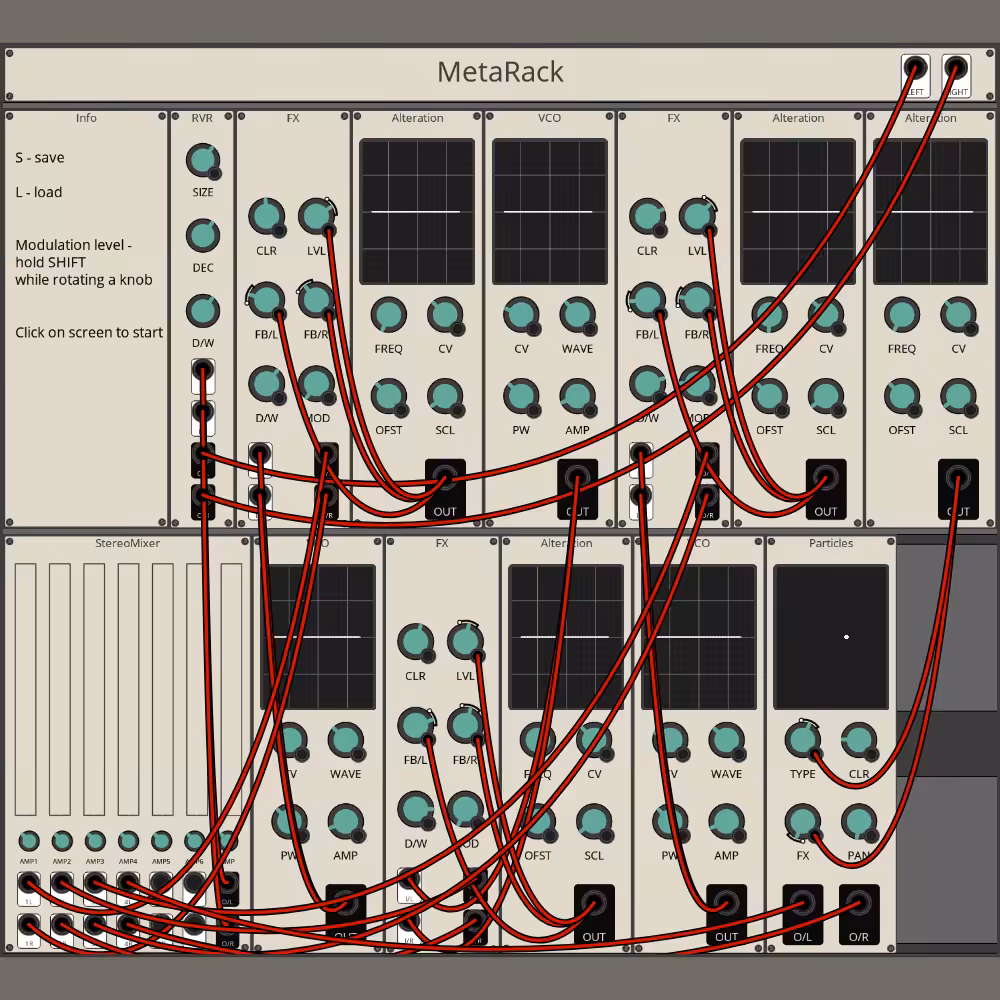
Task: Adjust the StereoMixer AMP3 knob
Action: click(x=95, y=841)
